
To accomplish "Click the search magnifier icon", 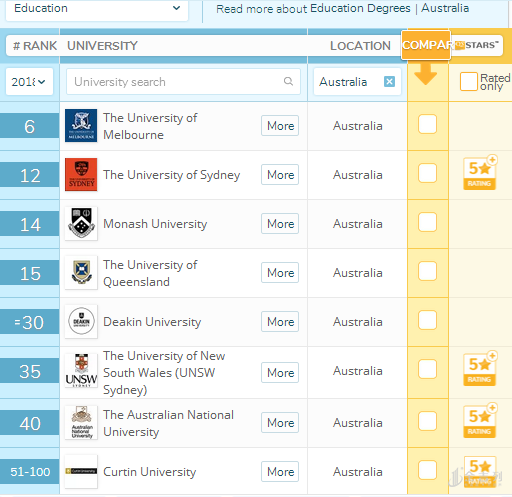I will click(x=288, y=81).
